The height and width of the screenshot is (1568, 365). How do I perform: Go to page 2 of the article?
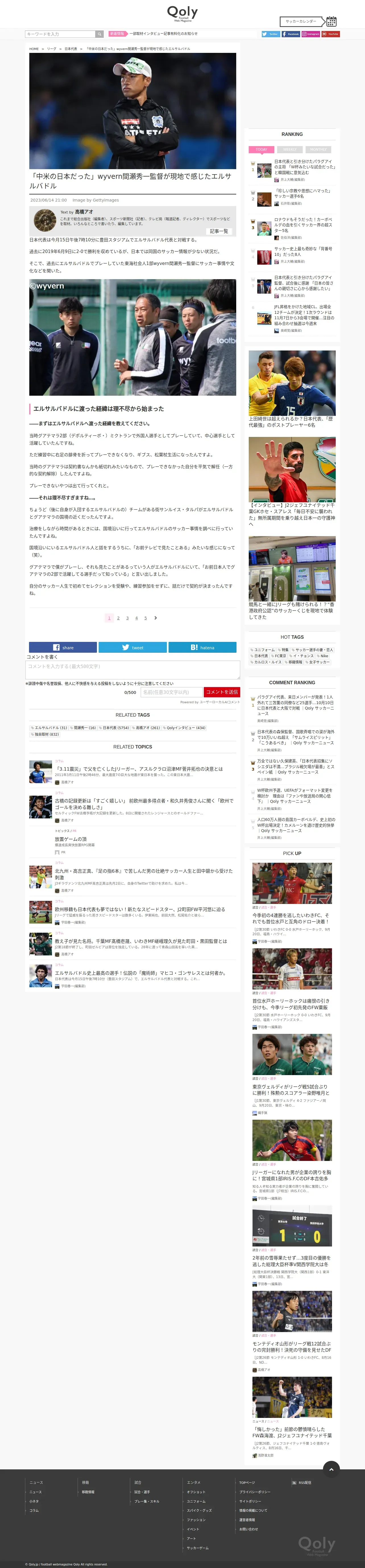tap(118, 618)
